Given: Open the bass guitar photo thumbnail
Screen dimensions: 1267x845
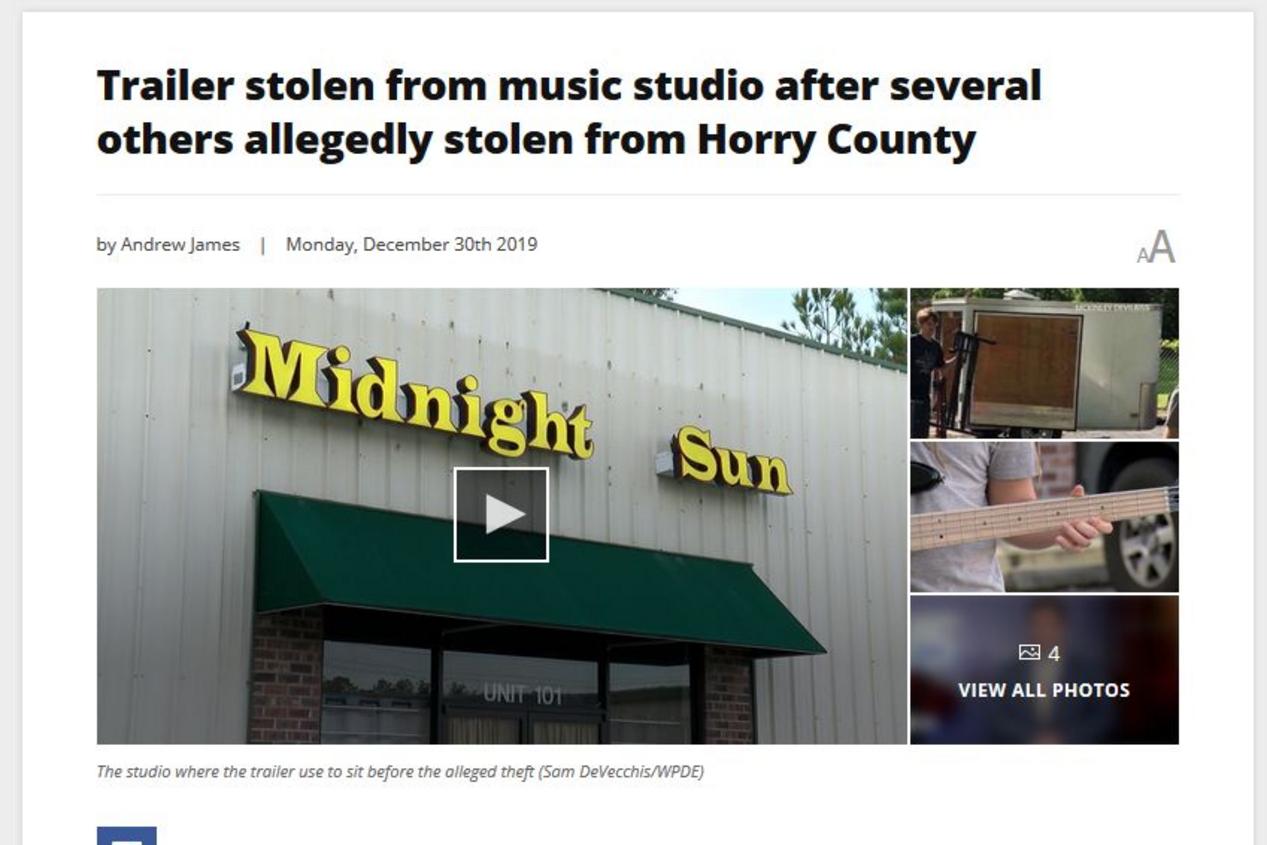Looking at the screenshot, I should click(x=1044, y=517).
